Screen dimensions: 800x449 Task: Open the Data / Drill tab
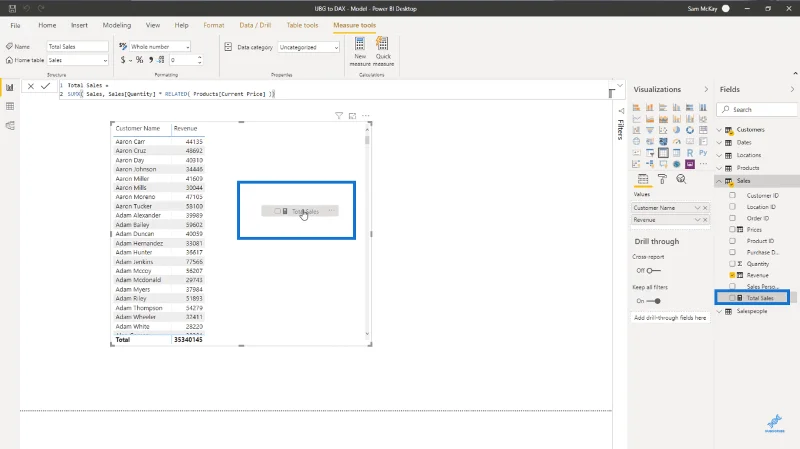tap(255, 25)
